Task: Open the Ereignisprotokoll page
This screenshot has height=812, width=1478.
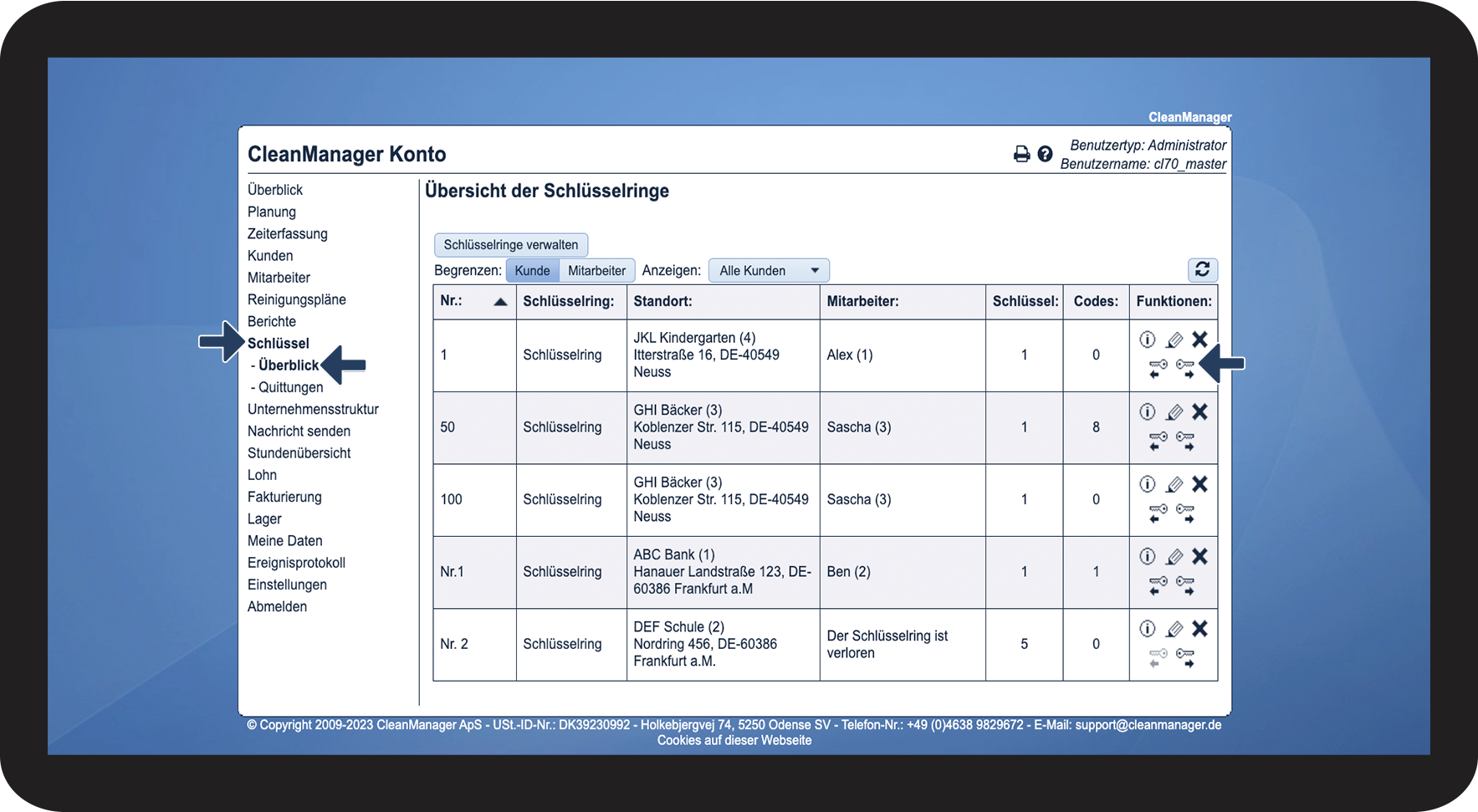Action: (x=296, y=562)
